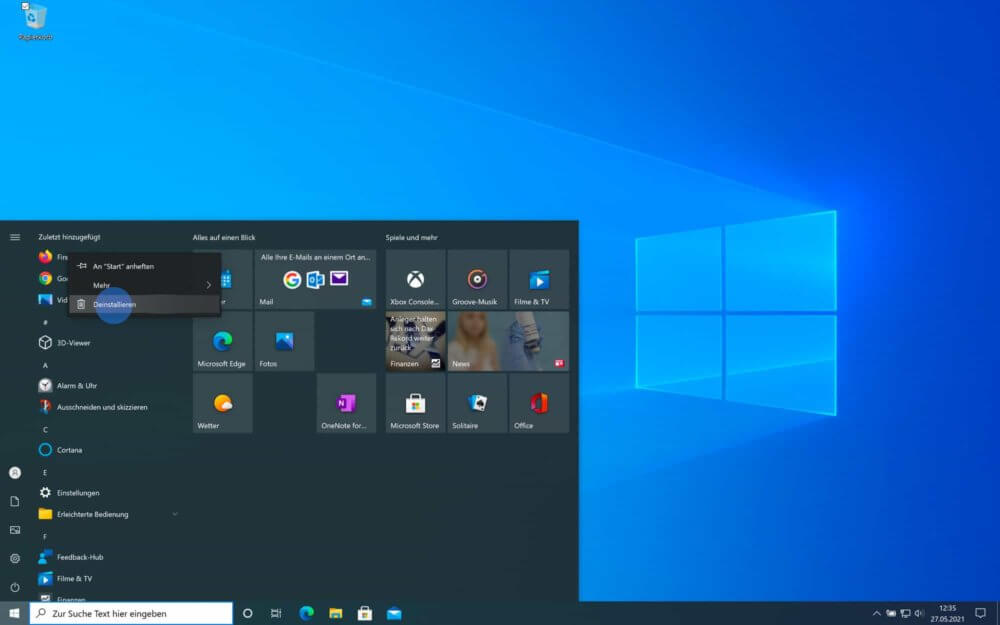This screenshot has width=1000, height=625.
Task: Open Einstellungen from the app list
Action: click(78, 492)
